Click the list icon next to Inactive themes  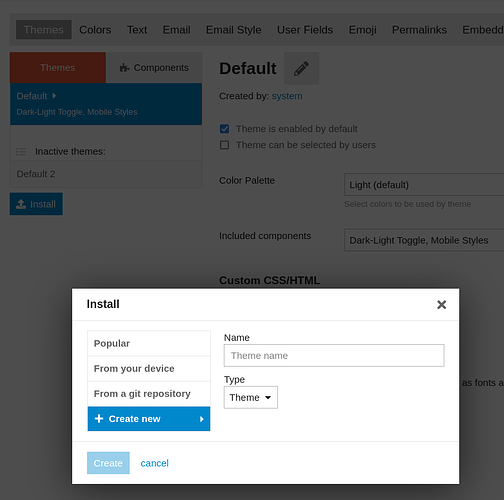click(x=21, y=152)
